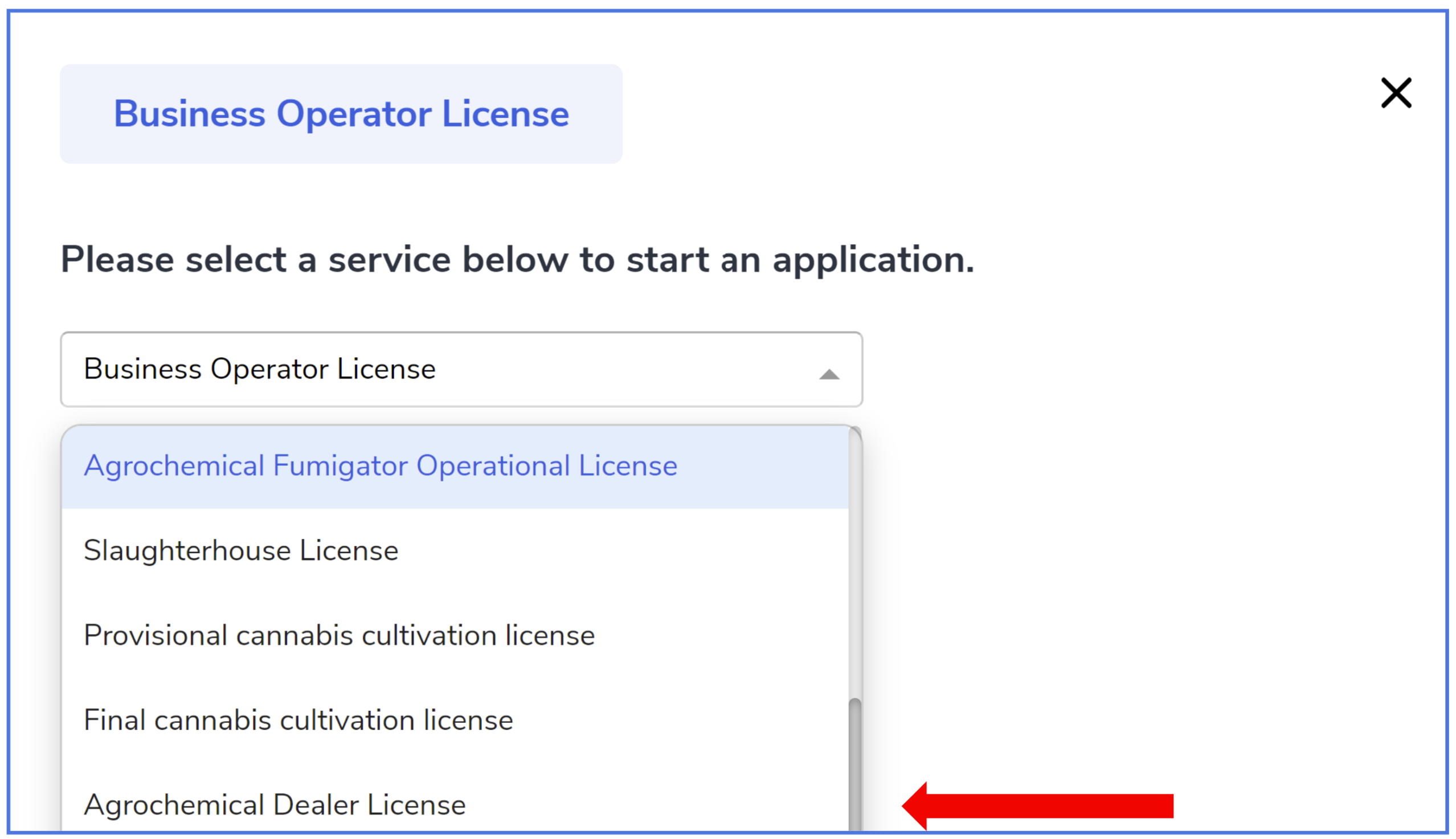Click the 'Please select a service' heading
1456x839 pixels.
click(x=517, y=259)
